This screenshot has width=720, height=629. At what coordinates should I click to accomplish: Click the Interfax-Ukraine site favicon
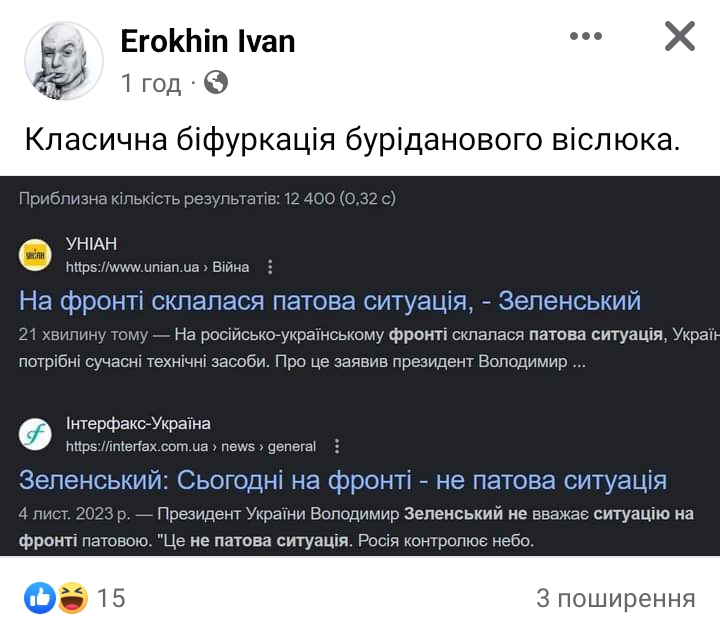coord(35,435)
